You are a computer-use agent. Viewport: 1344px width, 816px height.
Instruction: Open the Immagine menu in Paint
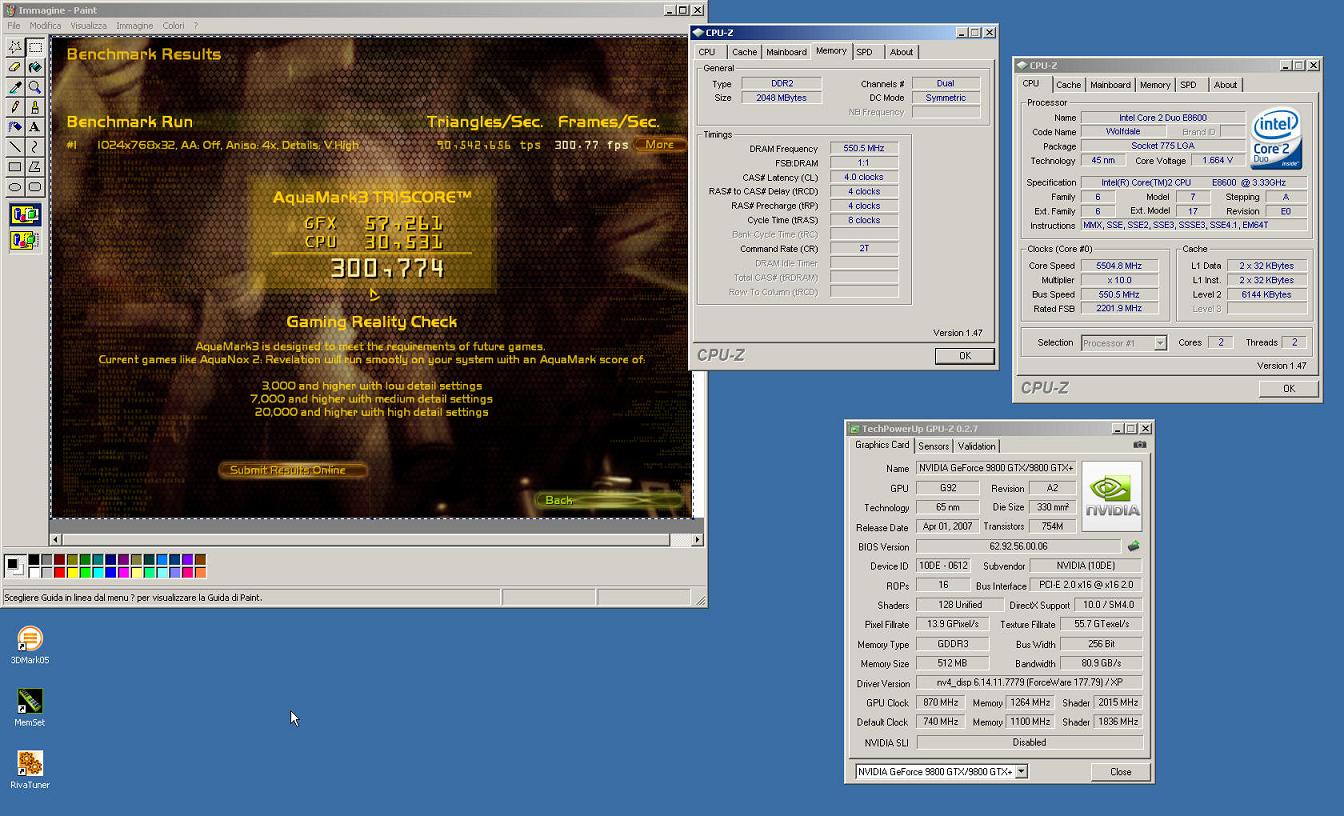click(x=134, y=25)
